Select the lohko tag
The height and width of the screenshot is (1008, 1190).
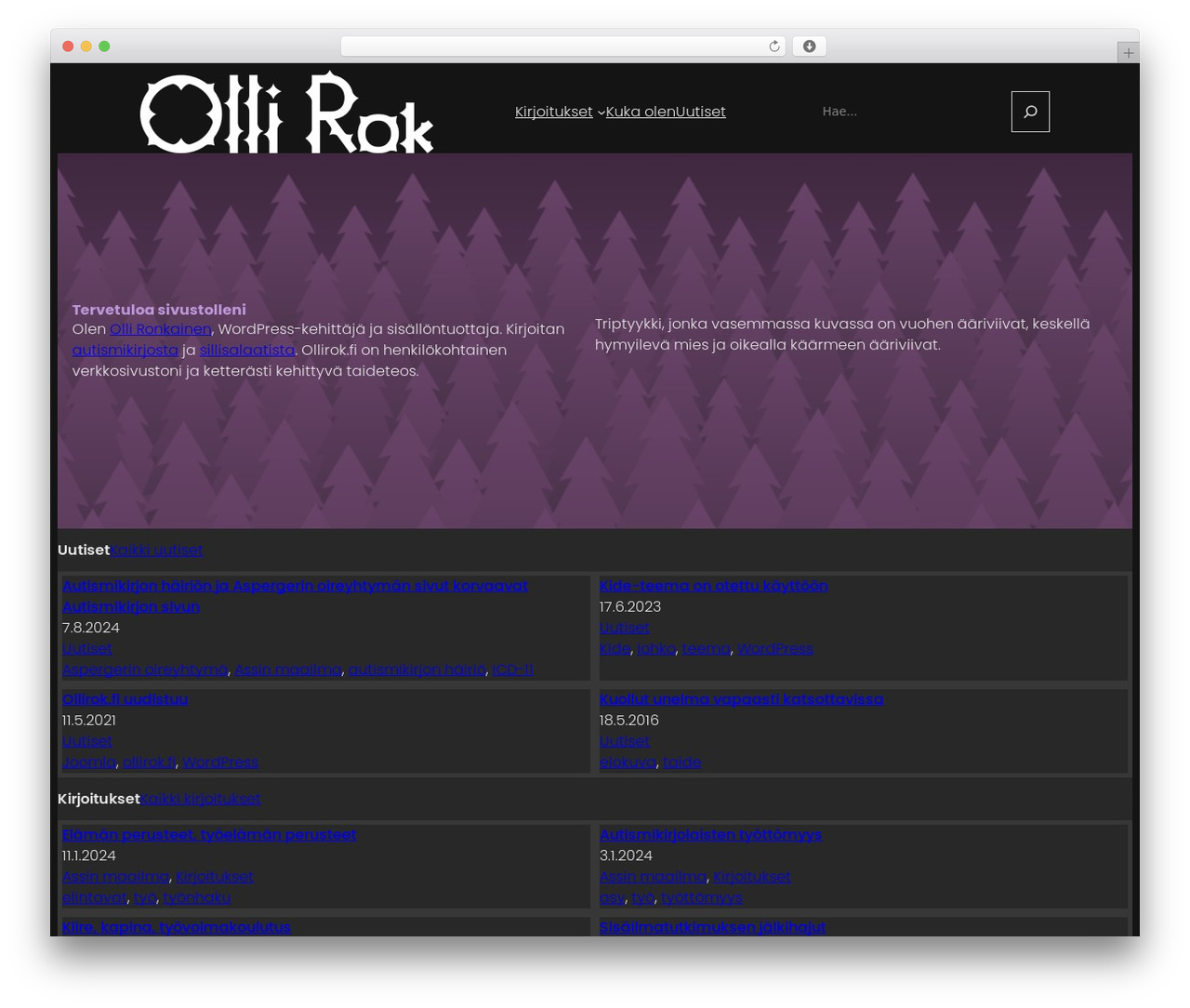coord(656,649)
